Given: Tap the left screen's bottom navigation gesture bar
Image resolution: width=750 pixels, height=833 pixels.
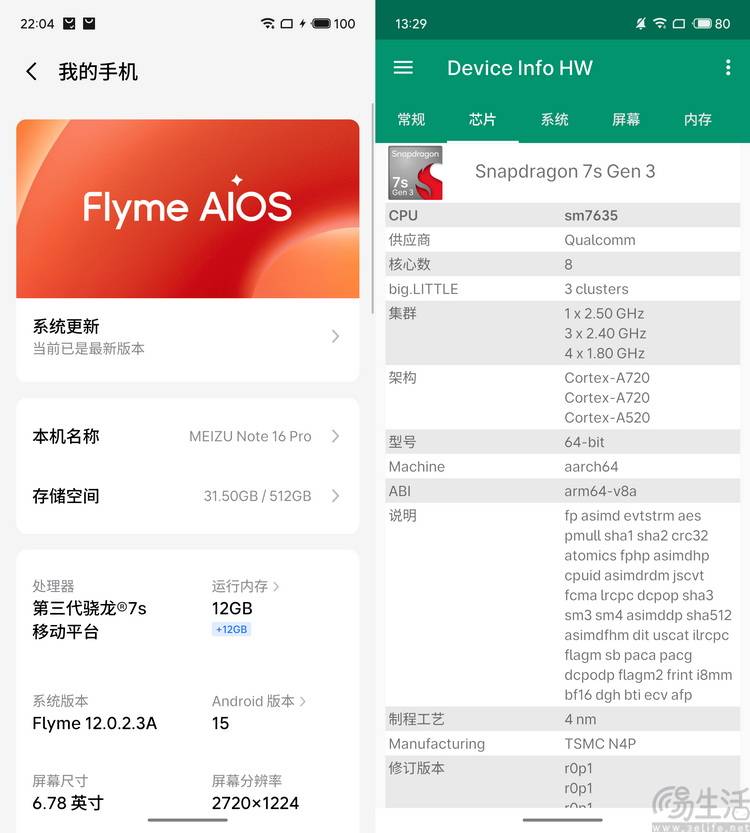Looking at the screenshot, I should 188,820.
